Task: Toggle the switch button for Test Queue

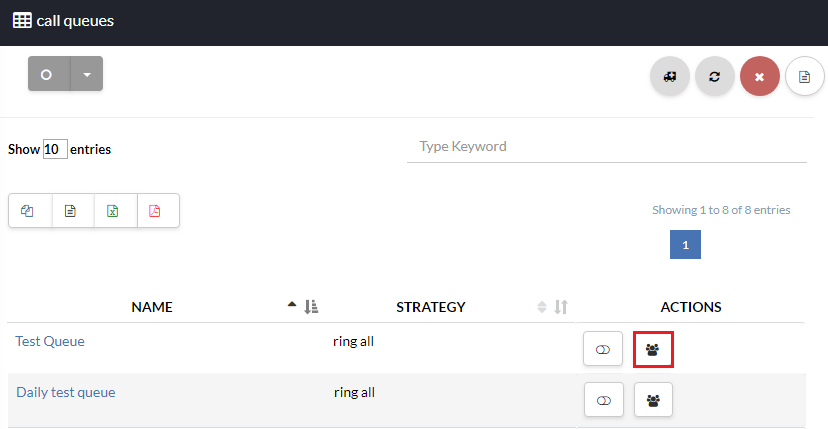Action: click(603, 349)
